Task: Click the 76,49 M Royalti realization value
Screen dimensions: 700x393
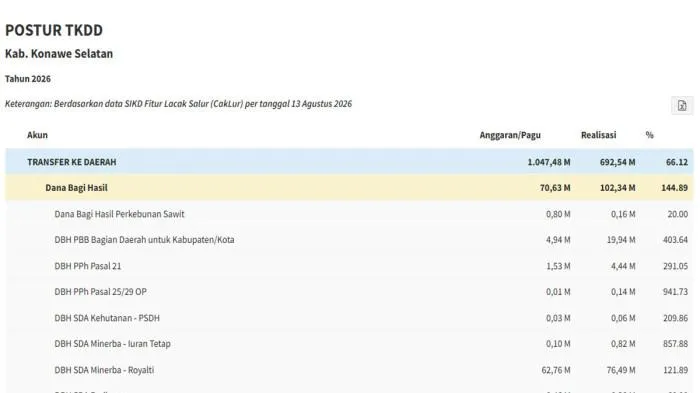Action: (x=621, y=370)
